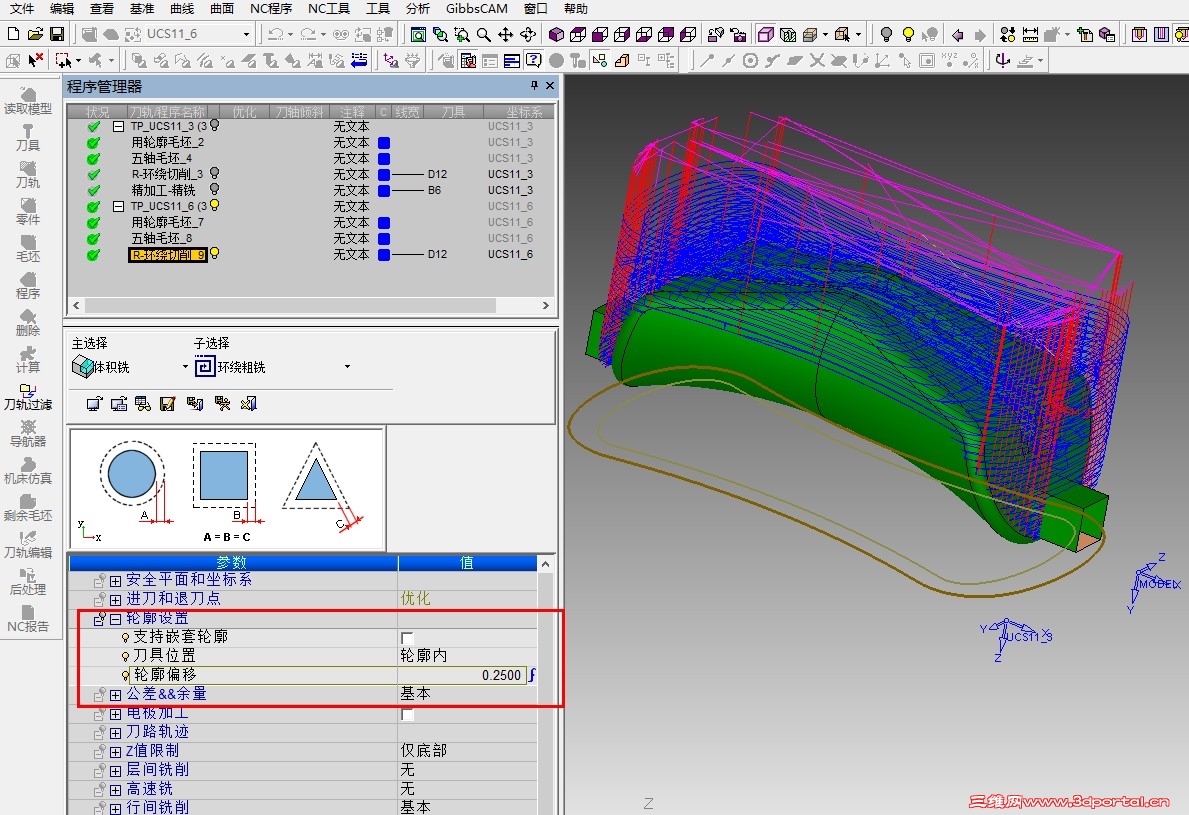1189x815 pixels.
Task: Expand the 安全平面和坐标系 parameter group
Action: click(115, 580)
